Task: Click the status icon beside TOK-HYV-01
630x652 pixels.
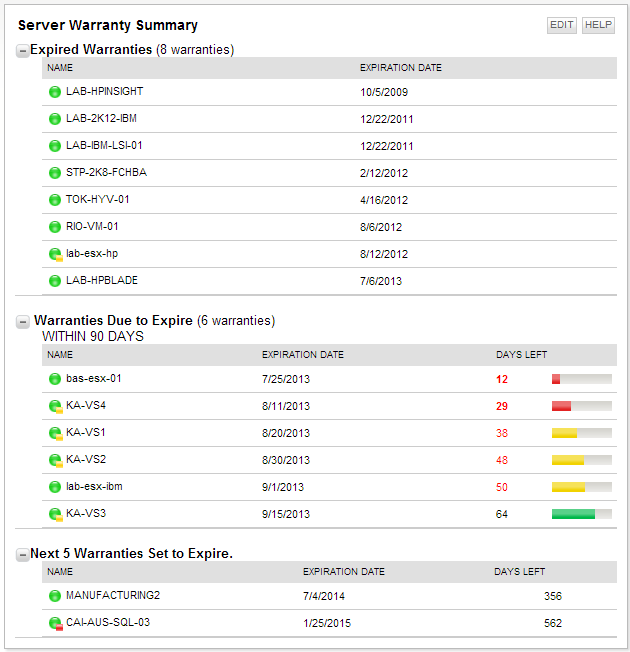Action: (55, 200)
